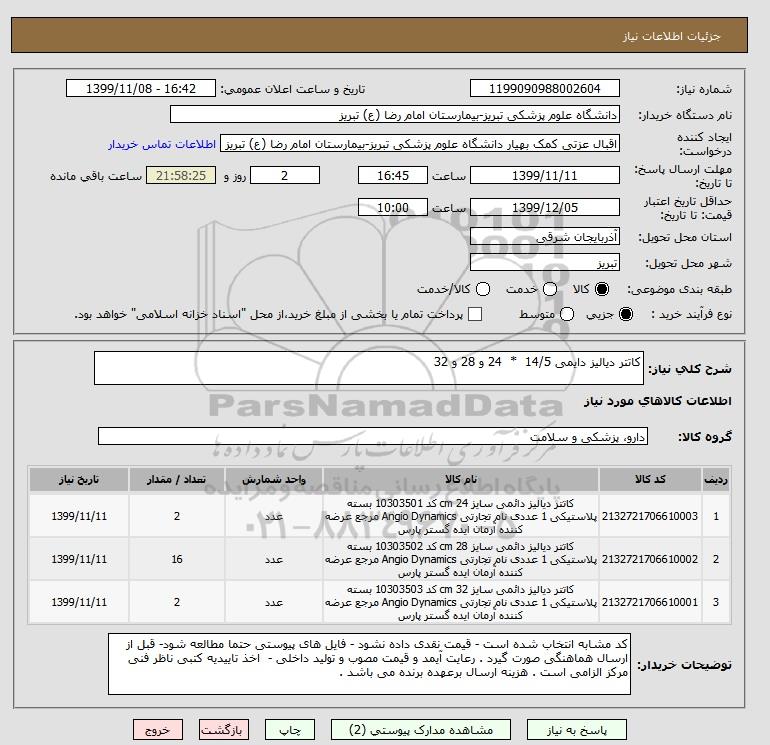Click the 24 cm catheter item name

point(461,516)
